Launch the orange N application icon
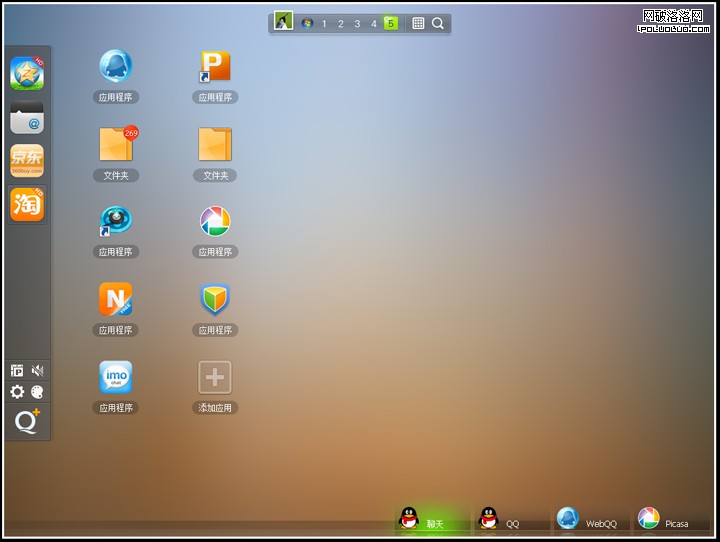The height and width of the screenshot is (542, 720). point(116,298)
